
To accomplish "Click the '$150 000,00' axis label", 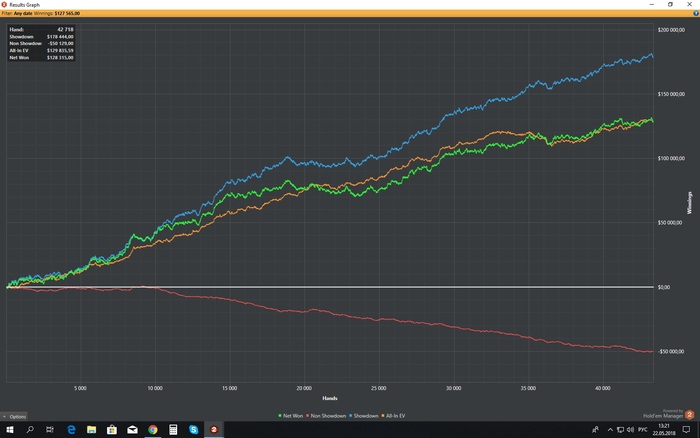I will coord(671,94).
